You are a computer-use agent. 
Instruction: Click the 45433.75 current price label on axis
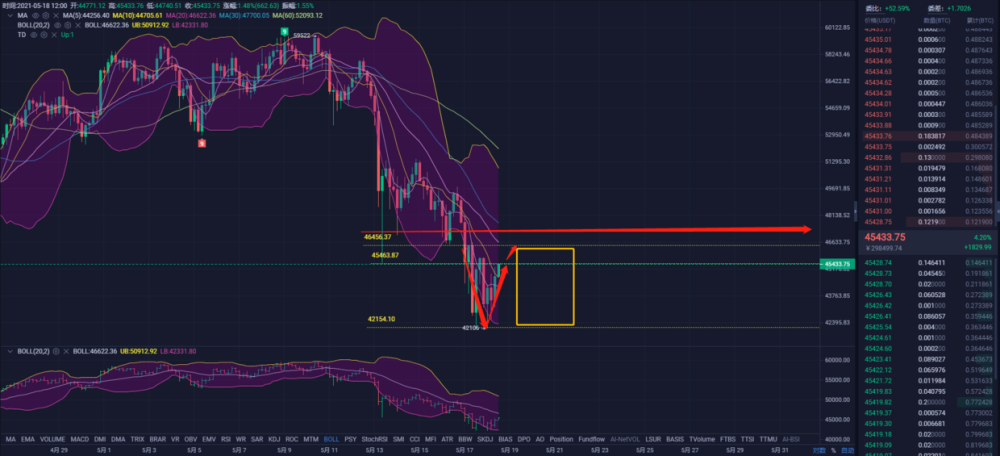[x=836, y=264]
